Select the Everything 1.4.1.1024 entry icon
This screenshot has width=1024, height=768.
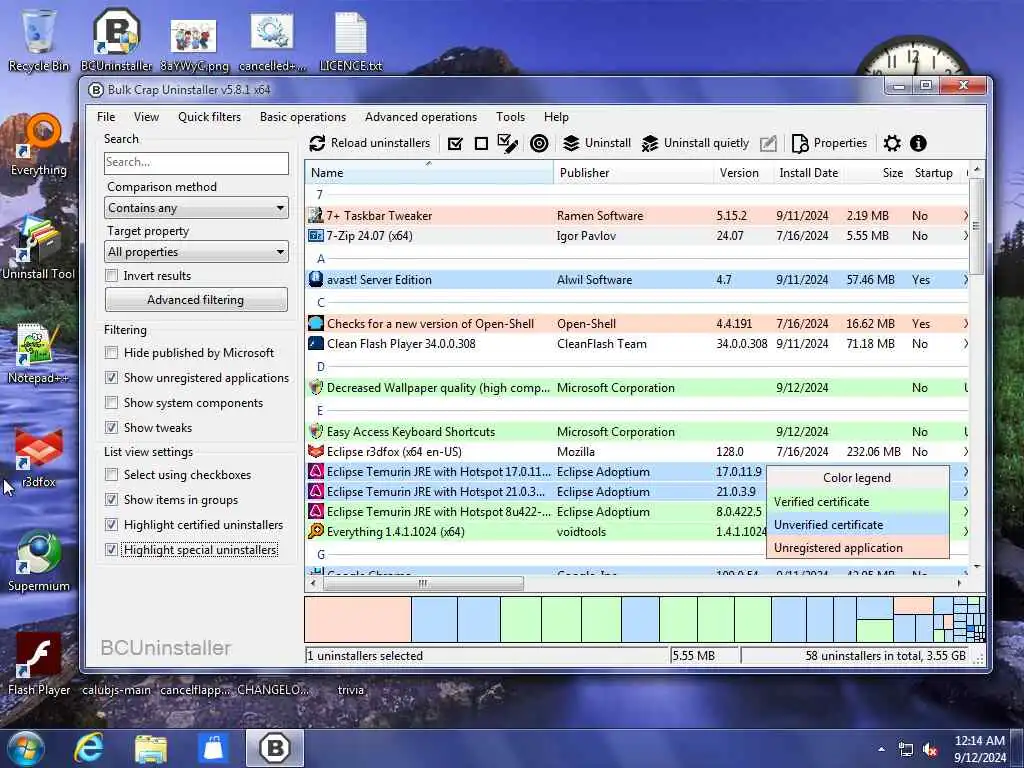point(315,532)
